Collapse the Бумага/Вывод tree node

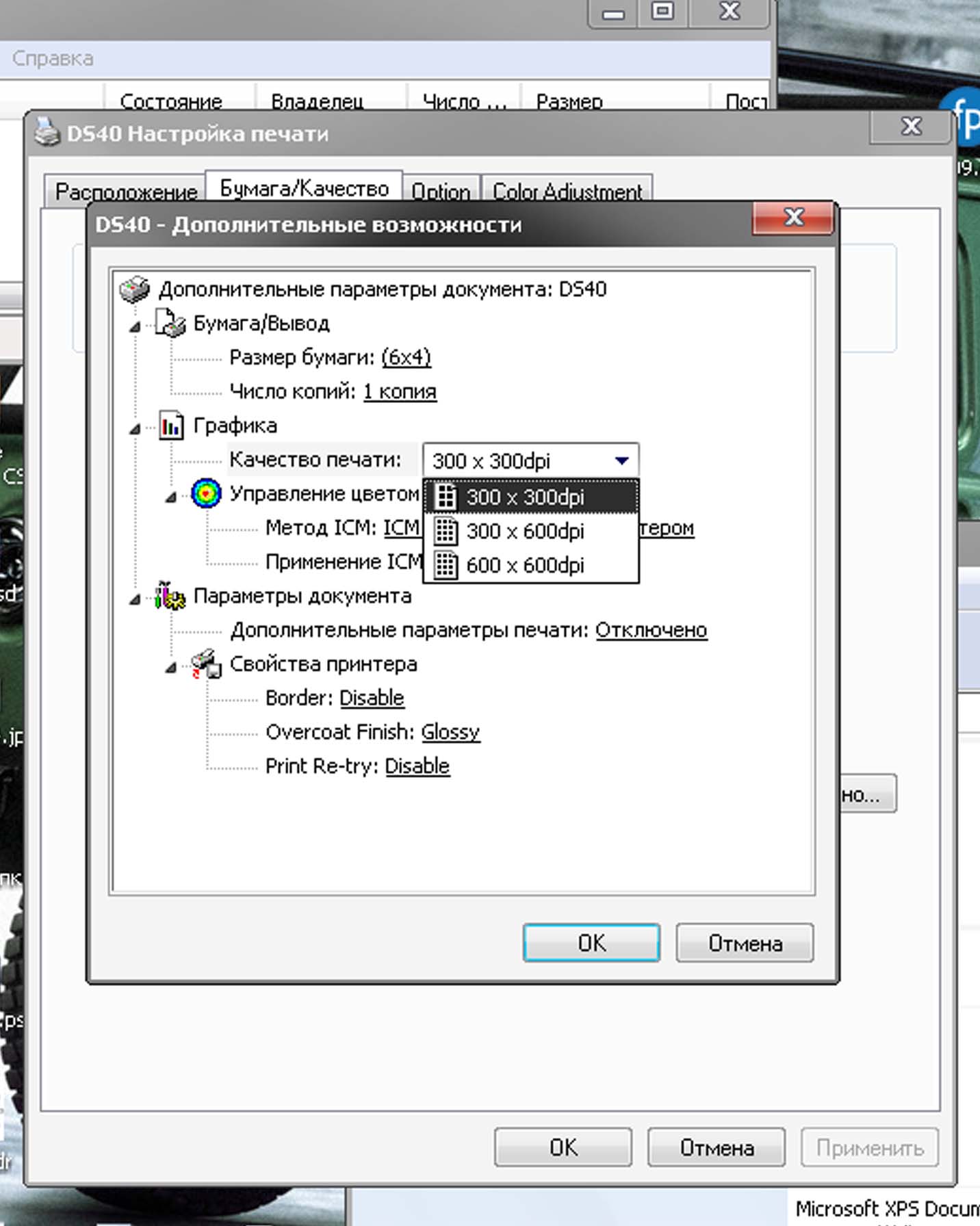pos(136,327)
